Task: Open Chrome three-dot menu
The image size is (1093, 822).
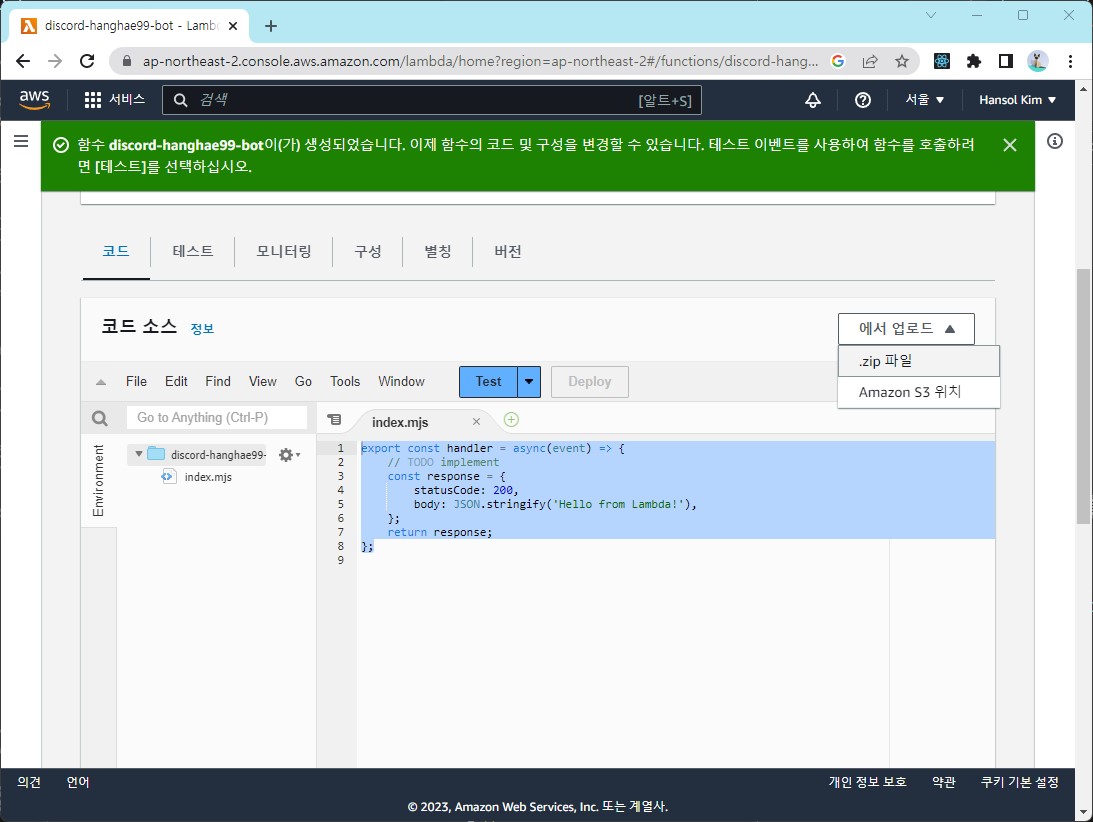Action: tap(1070, 61)
